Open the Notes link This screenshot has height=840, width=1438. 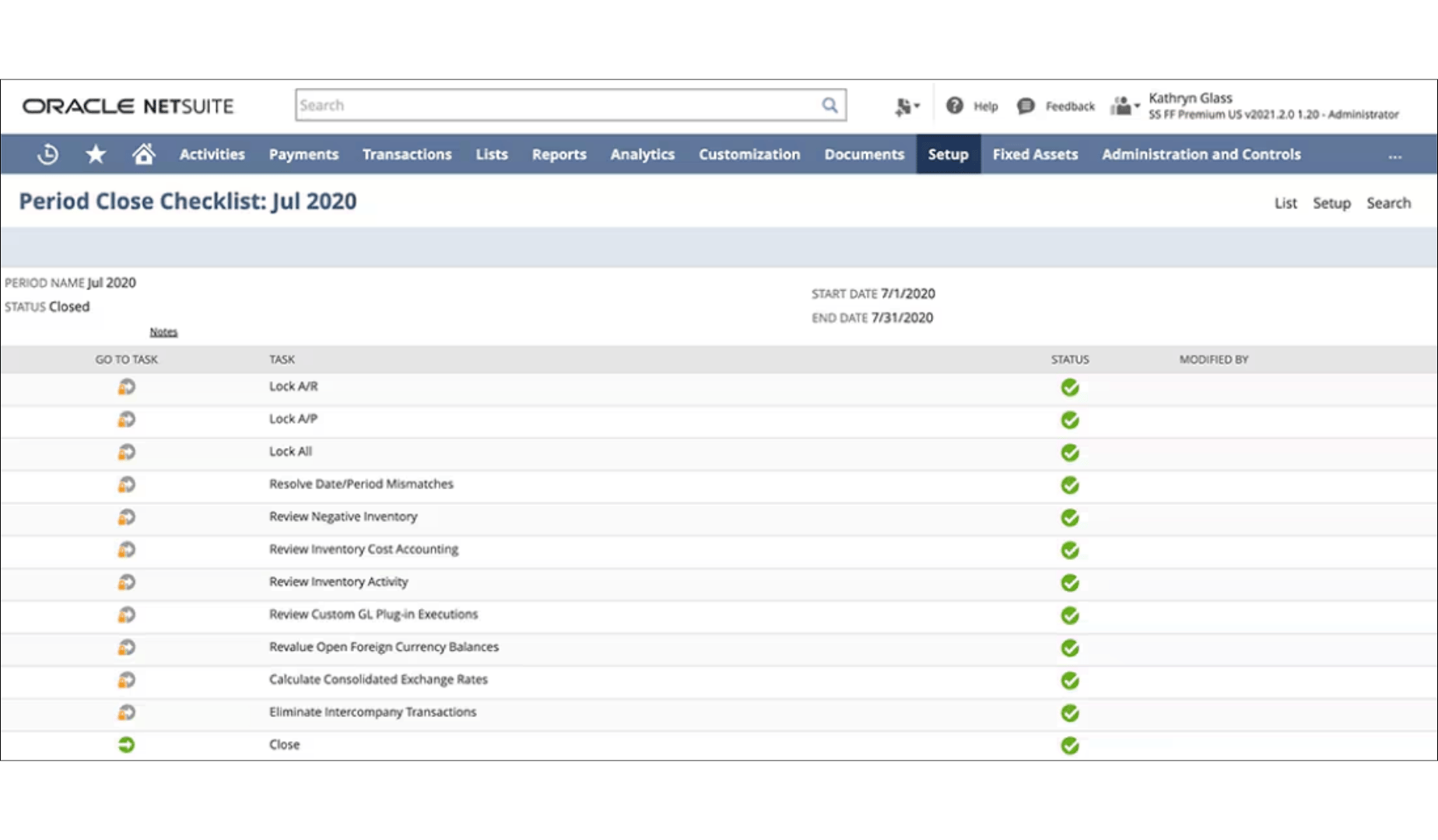coord(163,331)
